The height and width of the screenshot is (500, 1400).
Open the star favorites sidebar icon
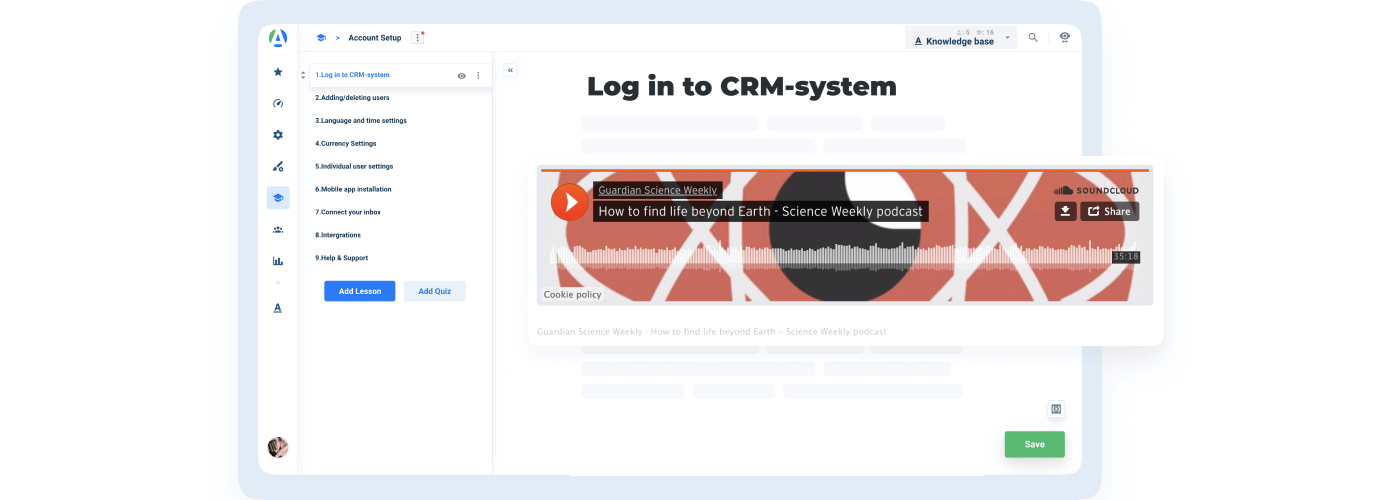tap(278, 72)
